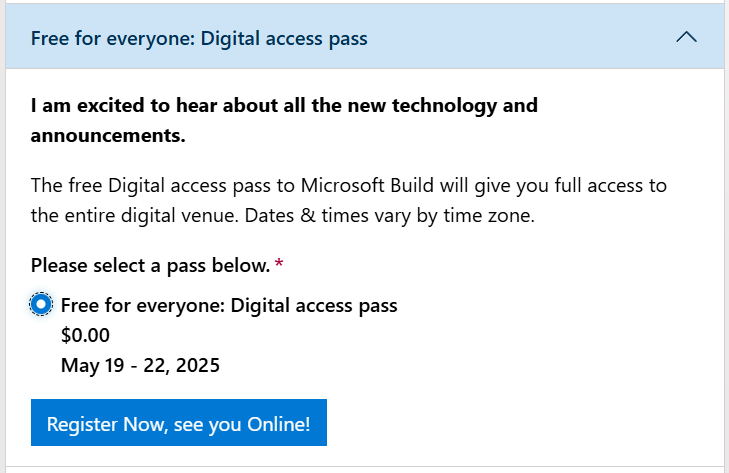Click the $0.00 price text

[85, 335]
